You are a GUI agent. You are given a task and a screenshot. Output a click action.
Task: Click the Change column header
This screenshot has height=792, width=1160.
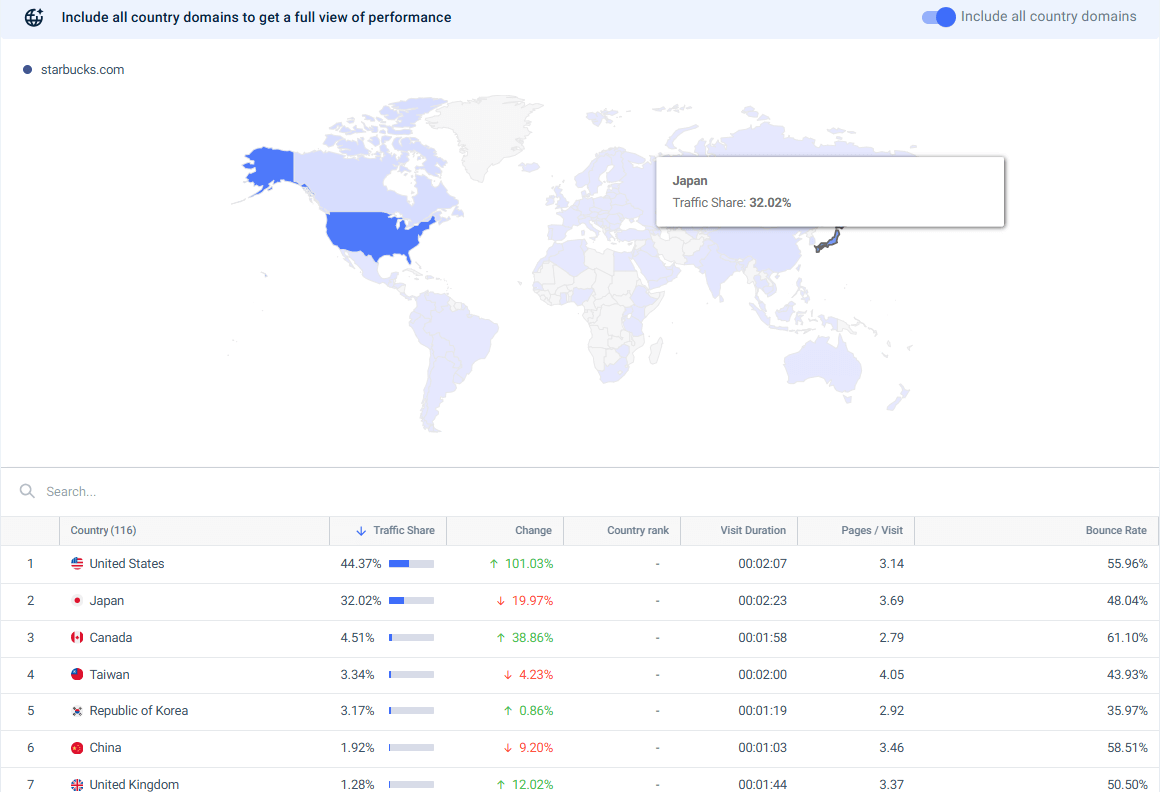coord(533,531)
